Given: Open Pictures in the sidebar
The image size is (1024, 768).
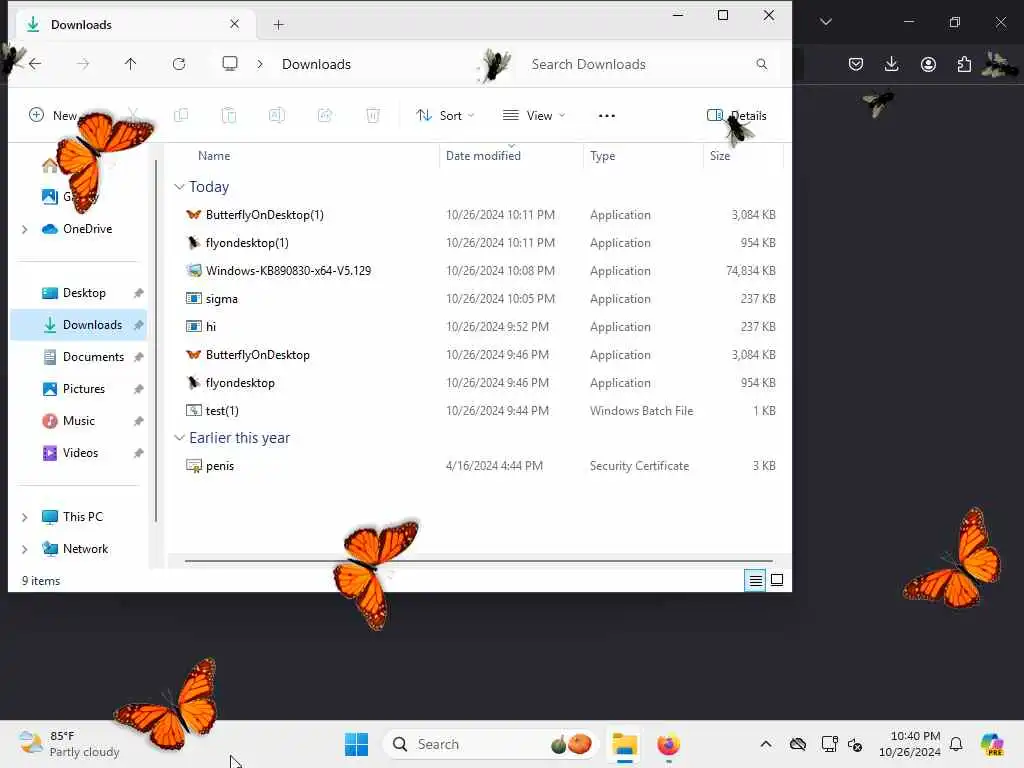Looking at the screenshot, I should (84, 389).
